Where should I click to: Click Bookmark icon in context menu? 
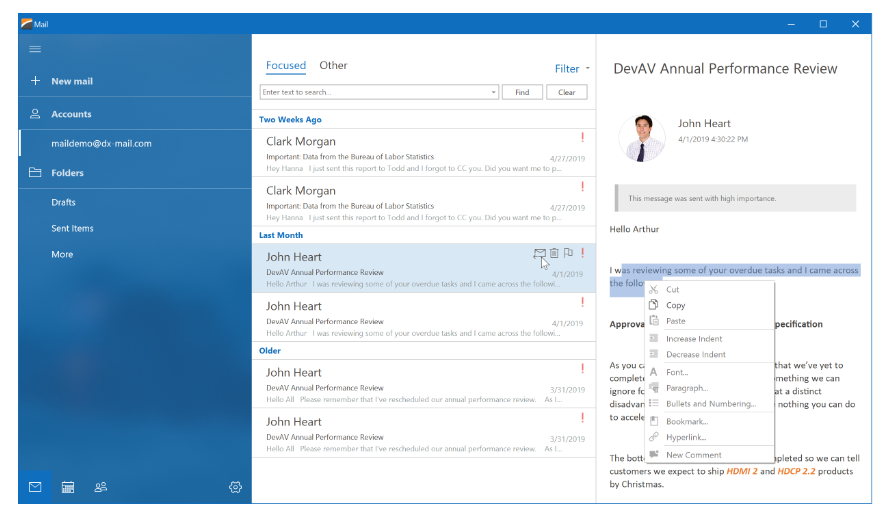click(654, 421)
